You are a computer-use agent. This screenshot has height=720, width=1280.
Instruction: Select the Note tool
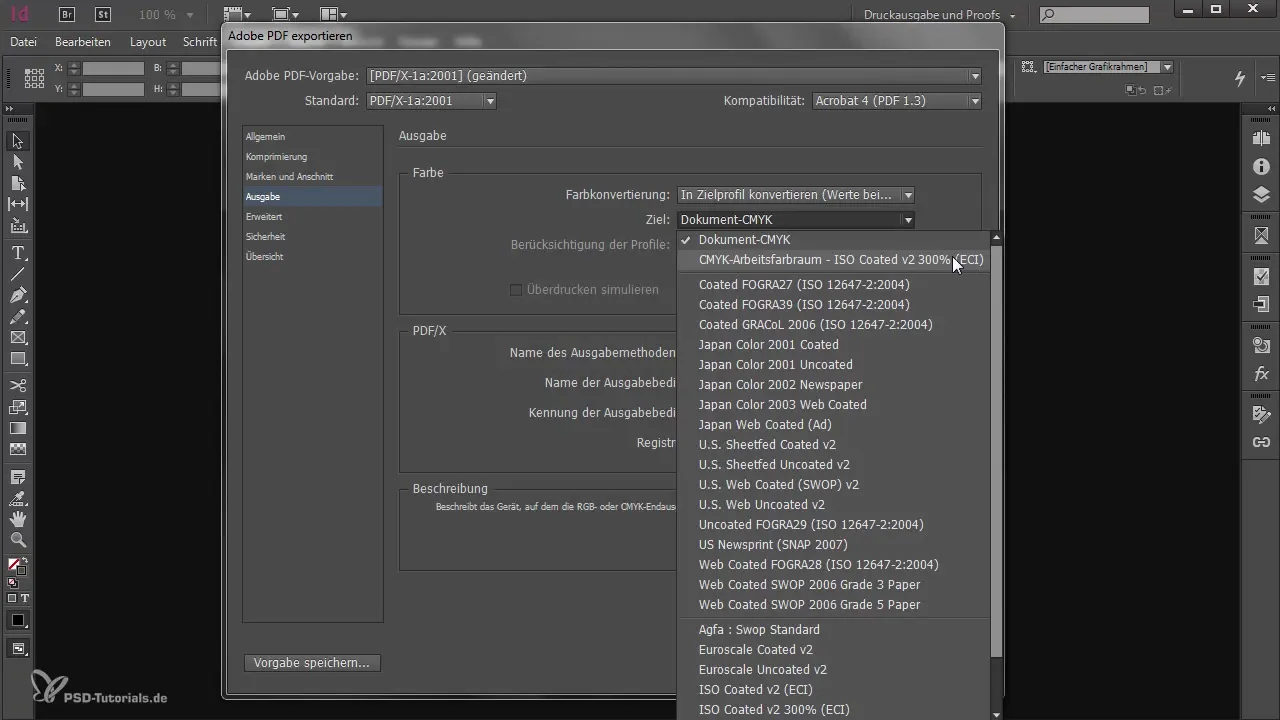click(x=18, y=476)
